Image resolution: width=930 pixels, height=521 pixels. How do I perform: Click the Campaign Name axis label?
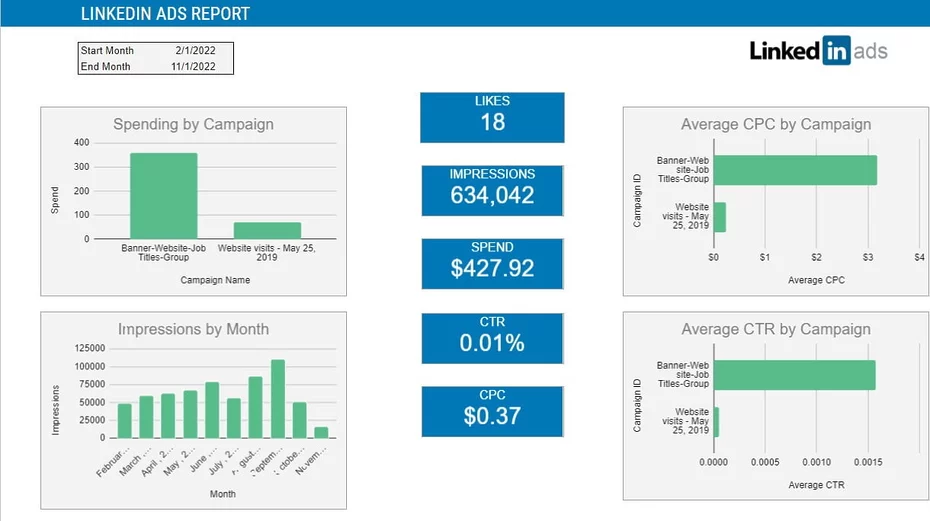click(x=215, y=280)
